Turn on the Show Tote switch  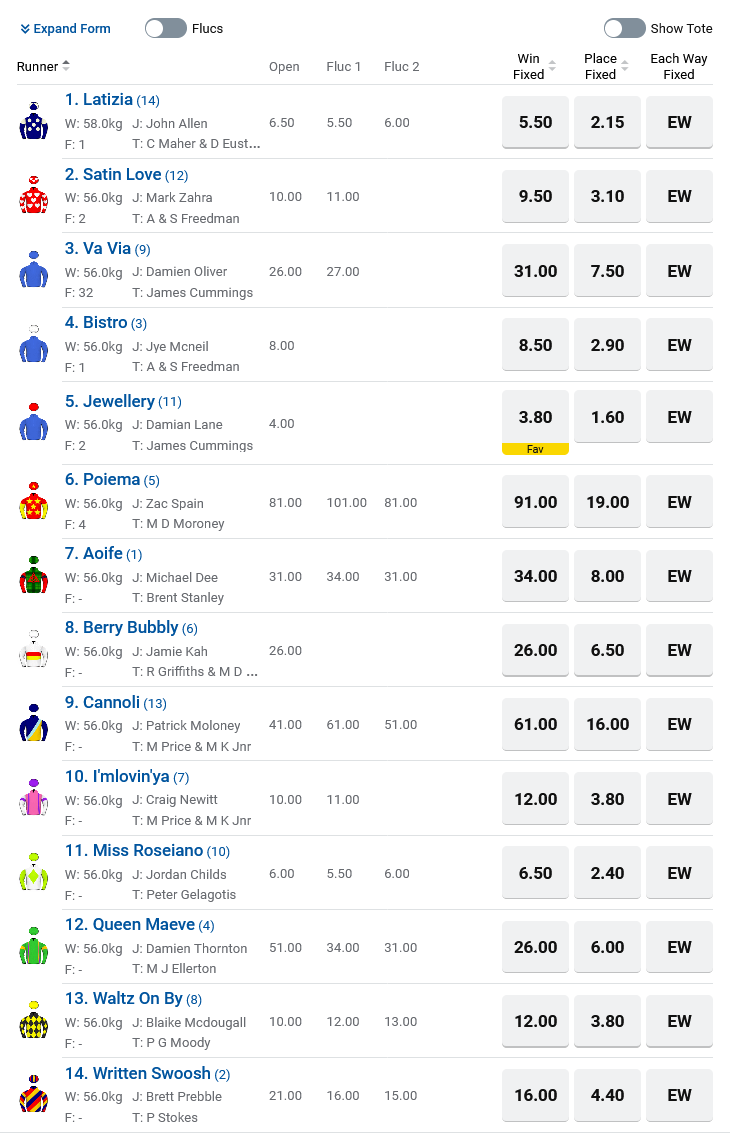[624, 28]
